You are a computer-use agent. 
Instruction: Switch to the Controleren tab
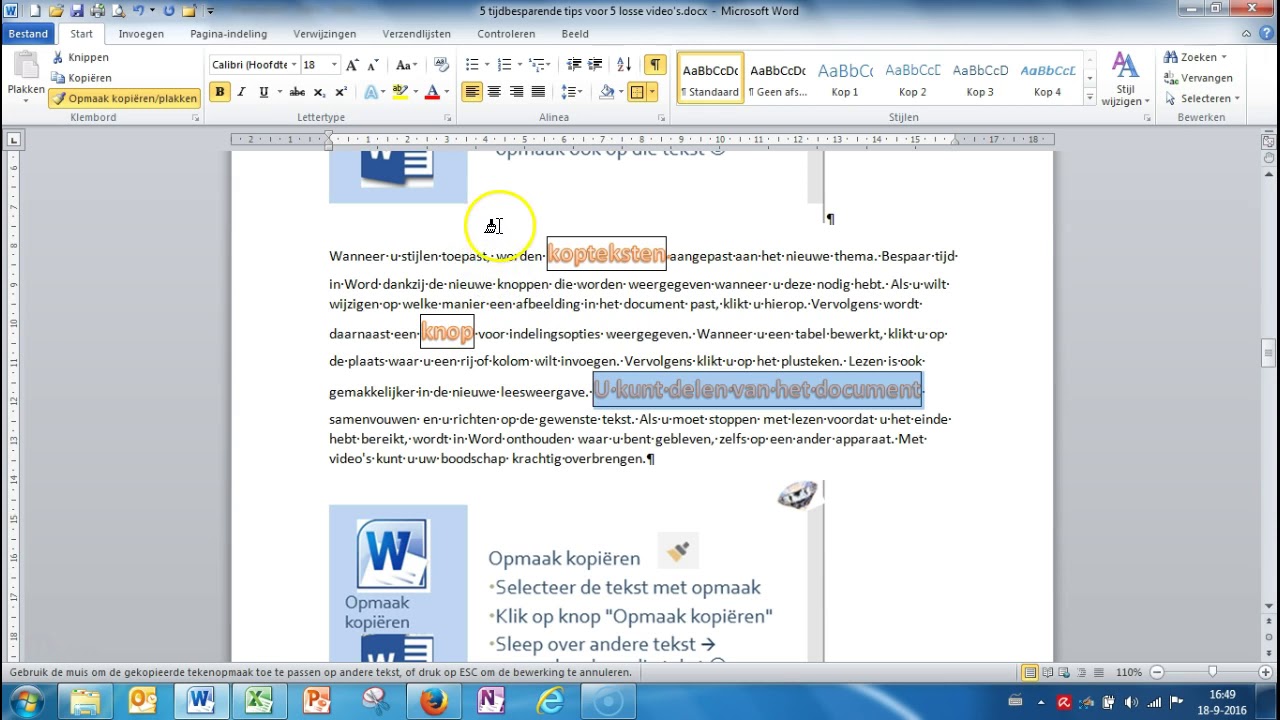506,34
